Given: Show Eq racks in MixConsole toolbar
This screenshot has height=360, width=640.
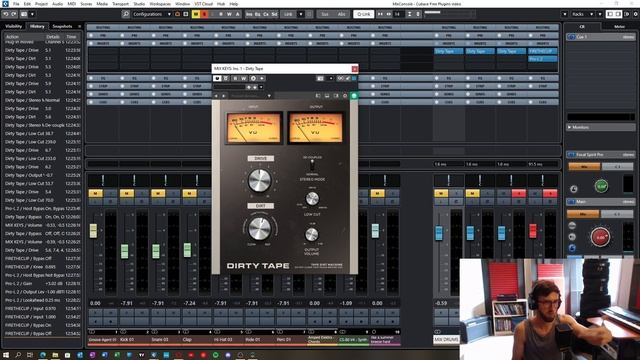Looking at the screenshot, I should [257, 14].
